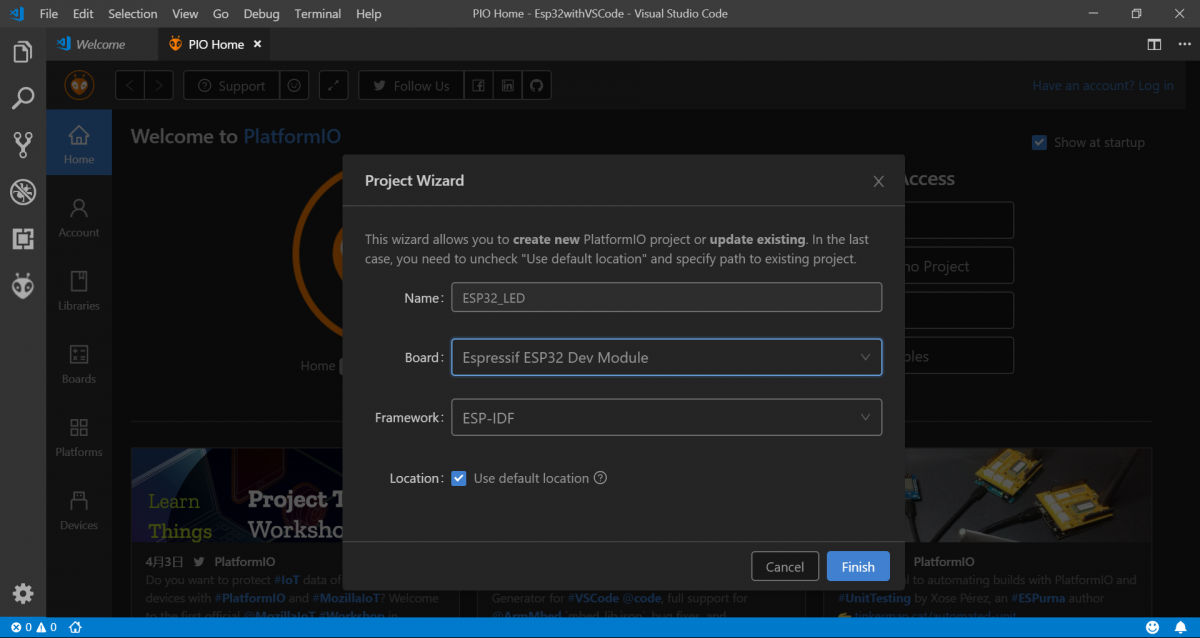Open the Manage gear at bottom left

(x=23, y=593)
